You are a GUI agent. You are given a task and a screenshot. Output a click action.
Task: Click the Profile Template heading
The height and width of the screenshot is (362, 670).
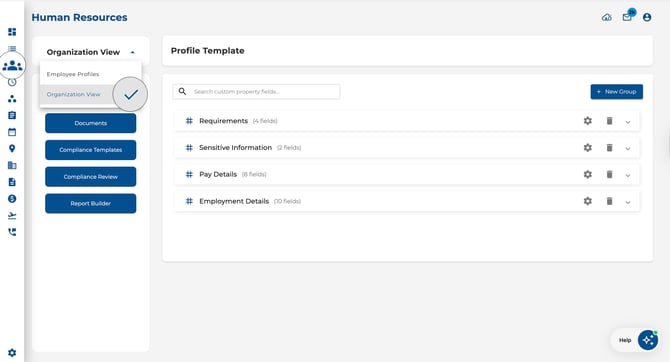tap(208, 50)
